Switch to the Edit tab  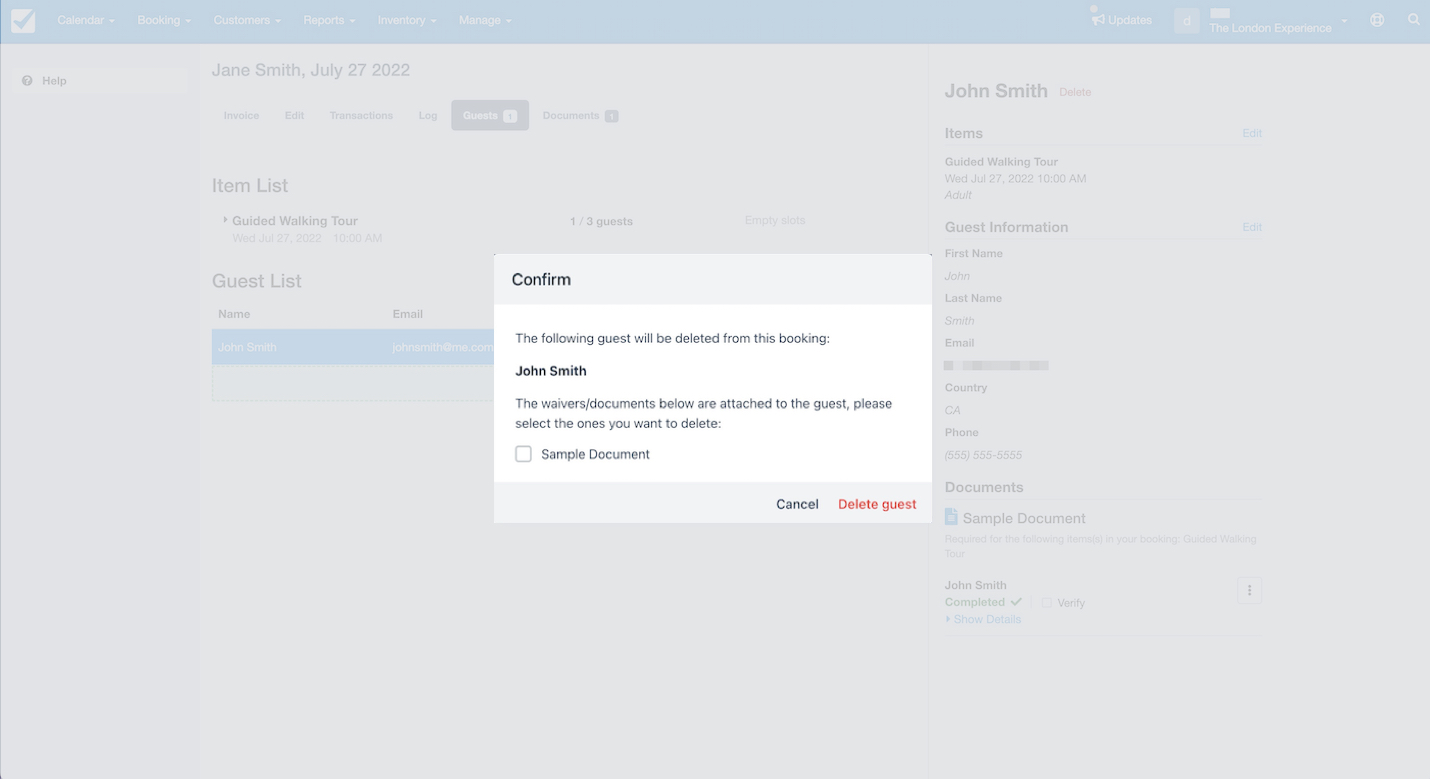pyautogui.click(x=294, y=116)
